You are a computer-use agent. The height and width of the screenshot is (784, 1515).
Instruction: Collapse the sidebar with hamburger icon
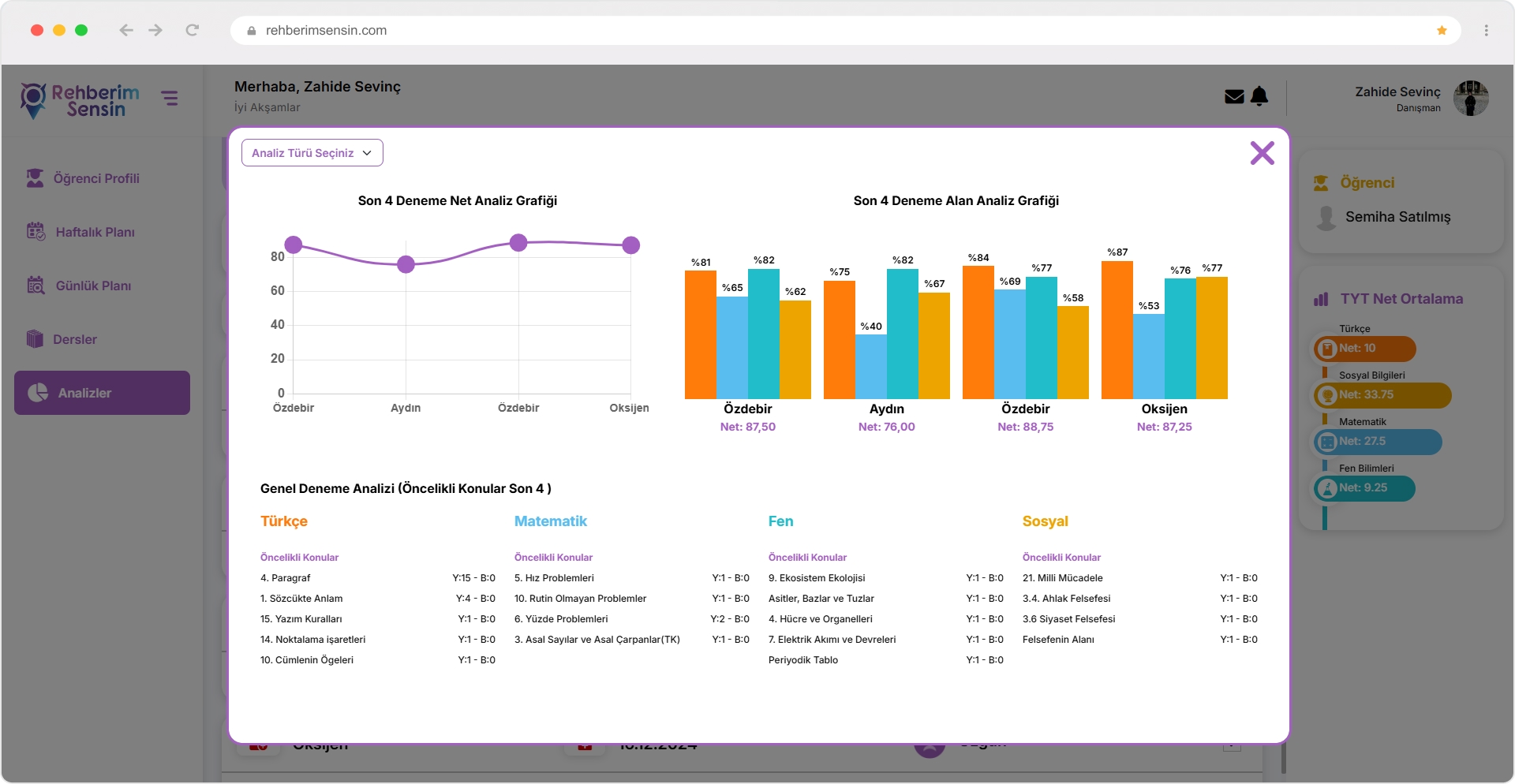170,99
